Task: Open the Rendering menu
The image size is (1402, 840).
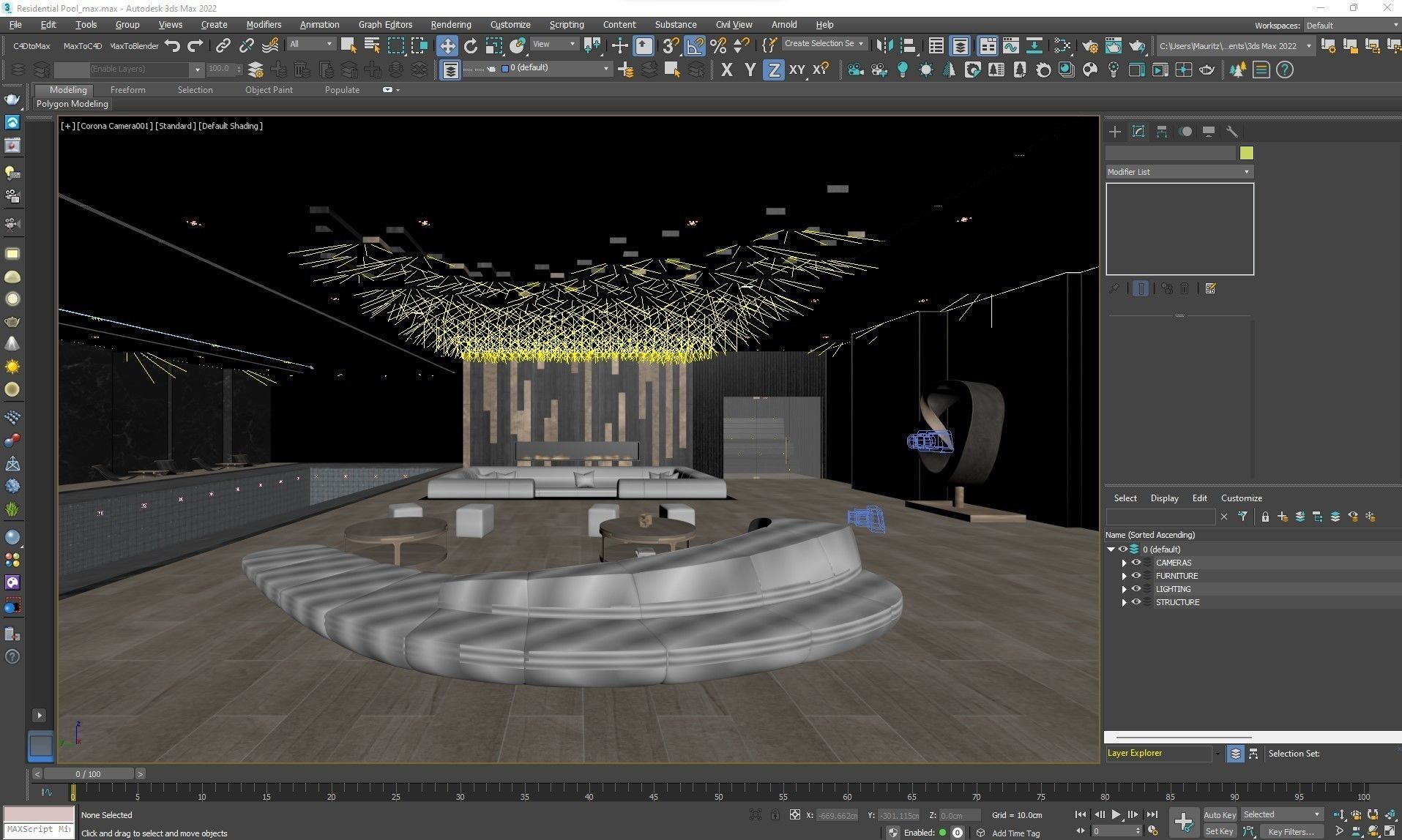Action: tap(450, 24)
